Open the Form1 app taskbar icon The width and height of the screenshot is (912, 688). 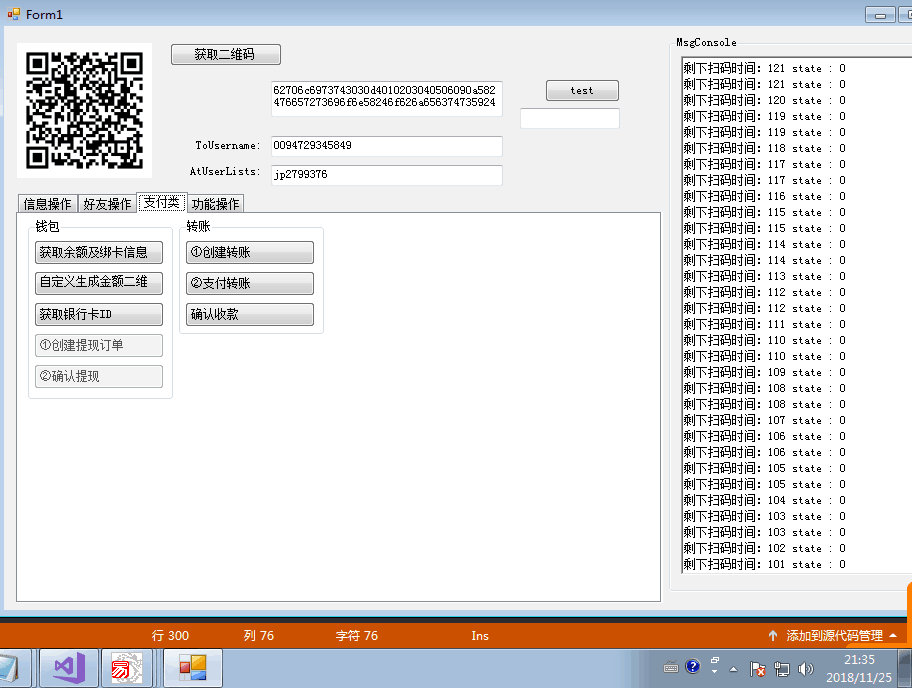193,668
